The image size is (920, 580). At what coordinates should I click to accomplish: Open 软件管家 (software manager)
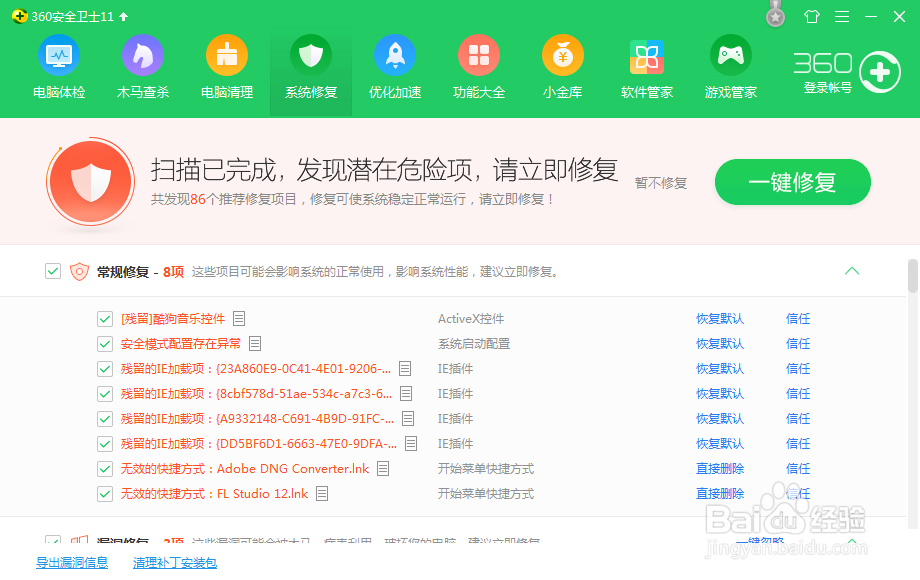pos(646,67)
